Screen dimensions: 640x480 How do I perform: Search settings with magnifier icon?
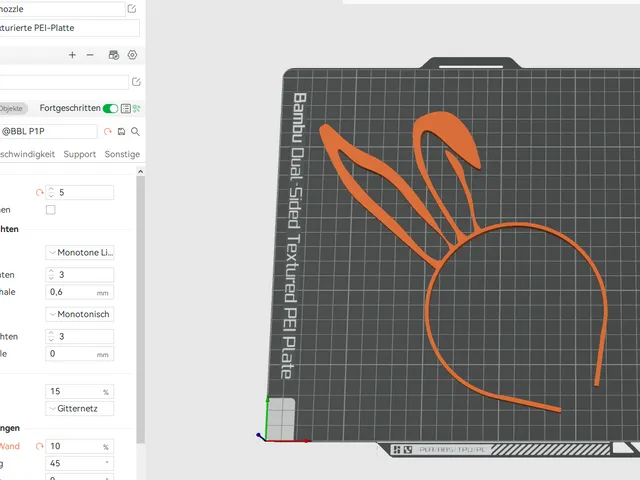[x=135, y=131]
